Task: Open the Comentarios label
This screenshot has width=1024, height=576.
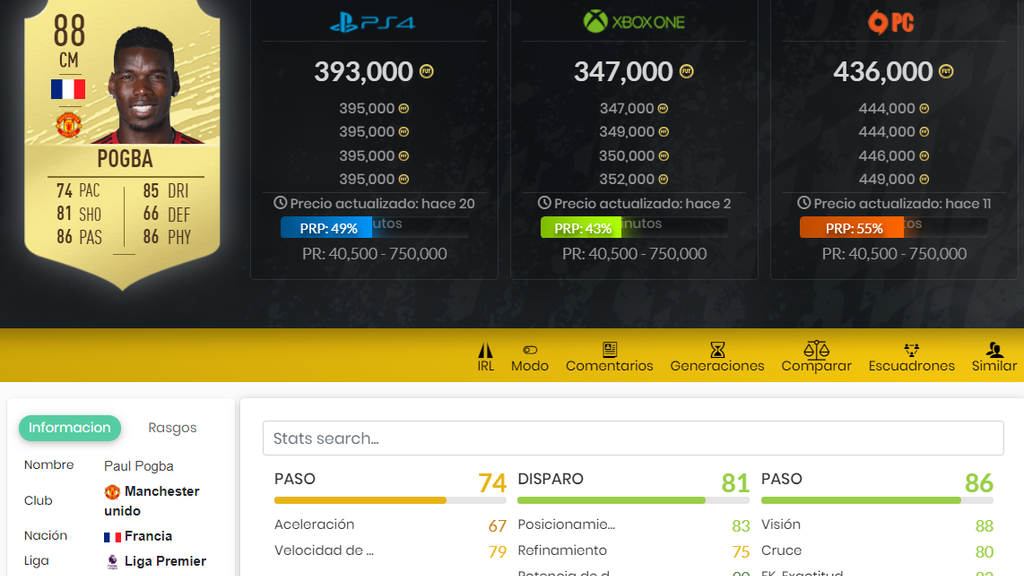Action: 609,366
